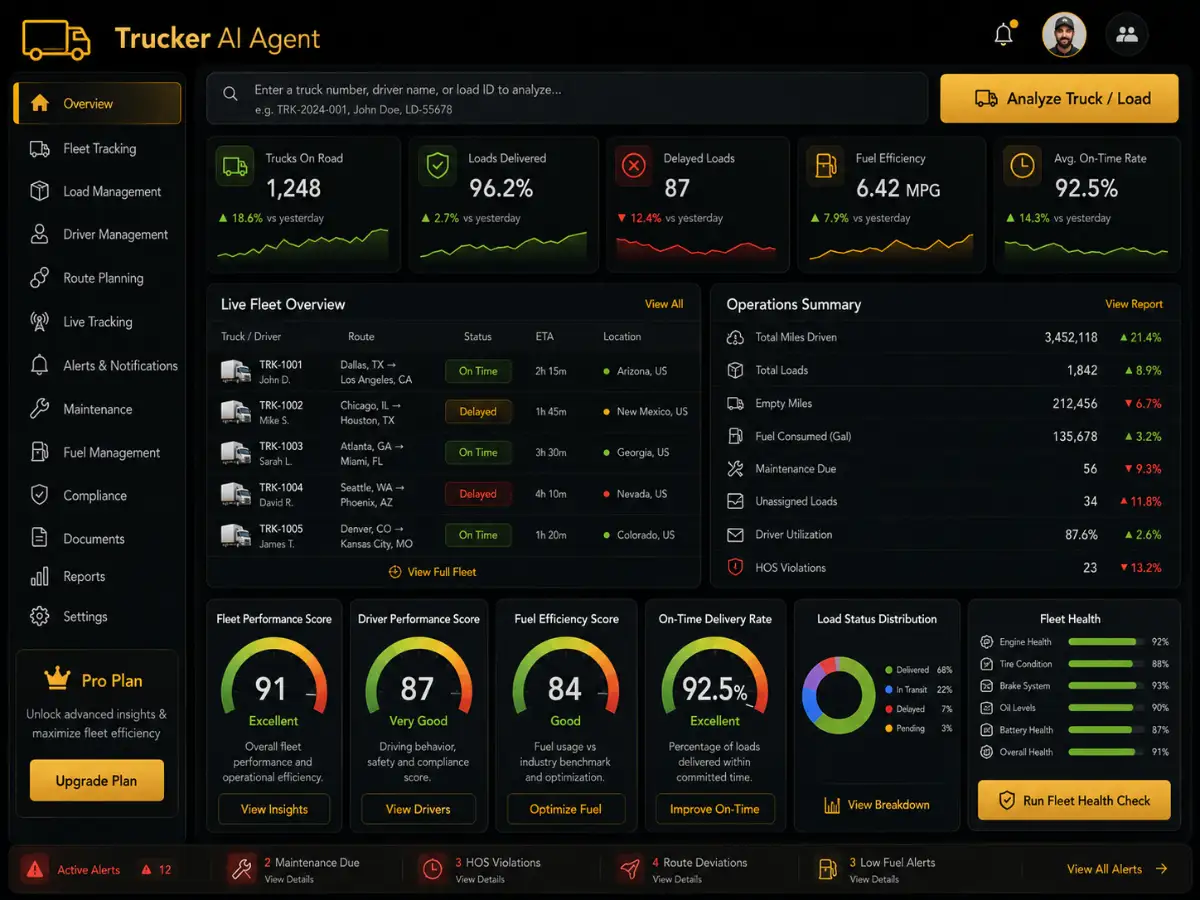This screenshot has width=1200, height=900.
Task: Select truck TRK-1001 row
Action: pos(455,371)
